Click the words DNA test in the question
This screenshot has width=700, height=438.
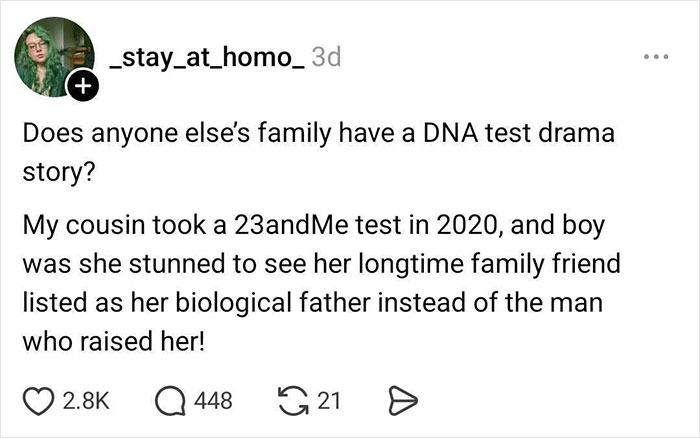(470, 131)
